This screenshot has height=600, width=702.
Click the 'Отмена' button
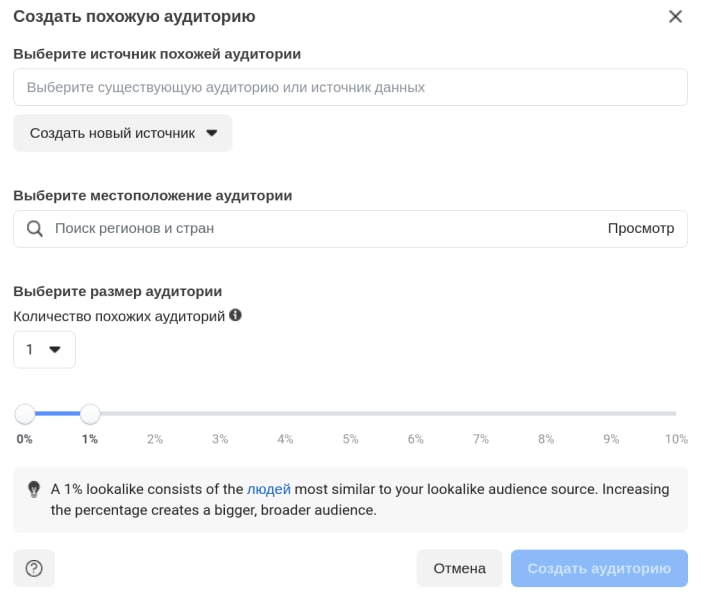tap(459, 568)
